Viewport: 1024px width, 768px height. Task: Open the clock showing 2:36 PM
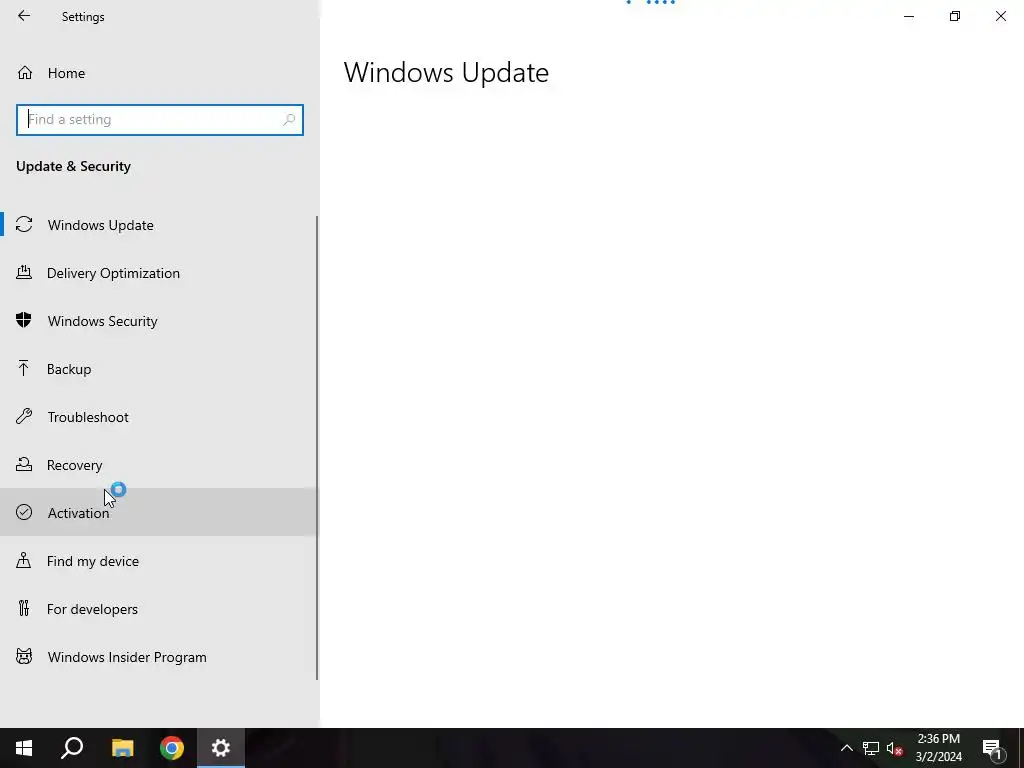coord(938,748)
